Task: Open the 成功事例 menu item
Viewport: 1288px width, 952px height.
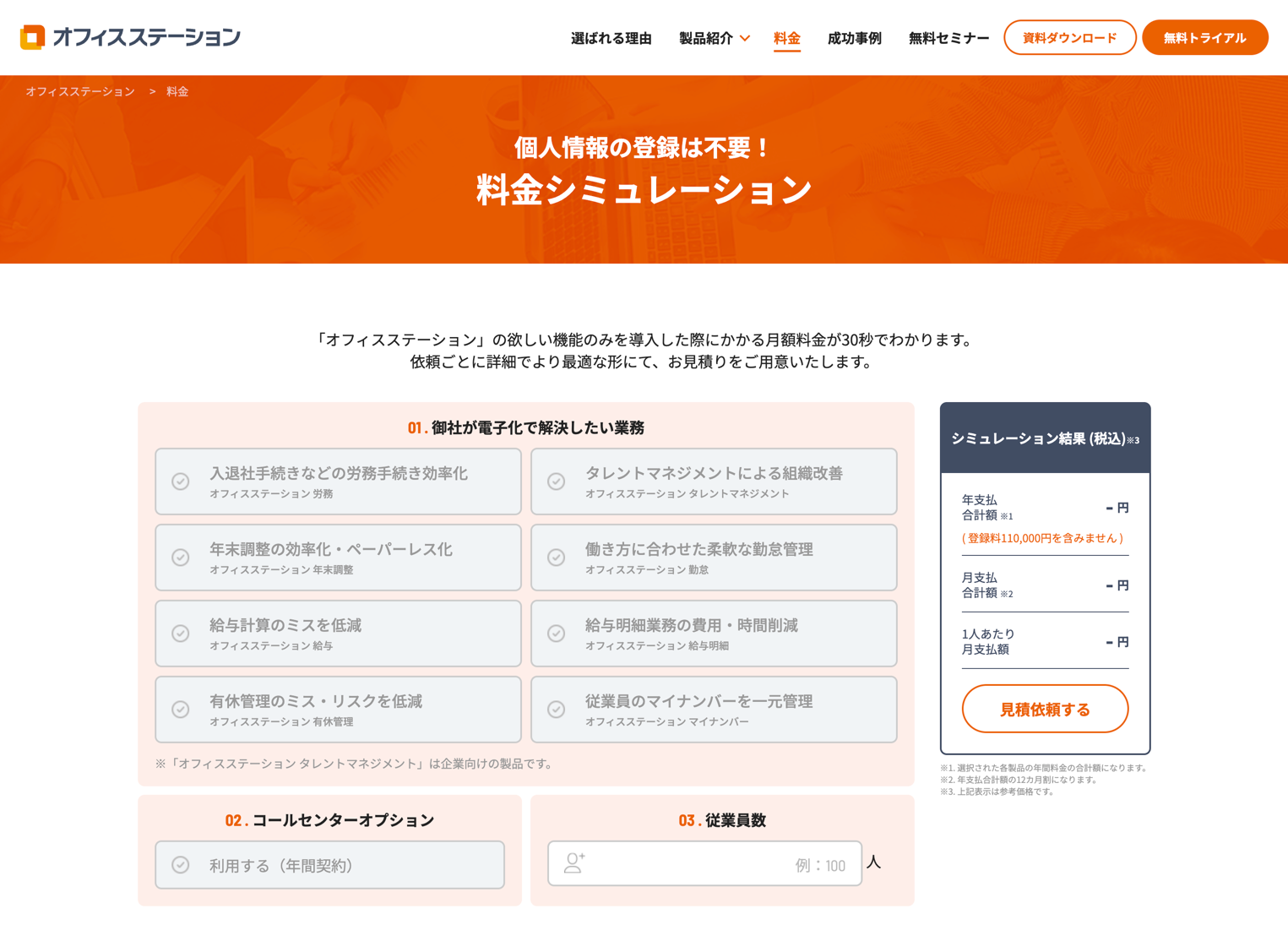Action: 854,38
